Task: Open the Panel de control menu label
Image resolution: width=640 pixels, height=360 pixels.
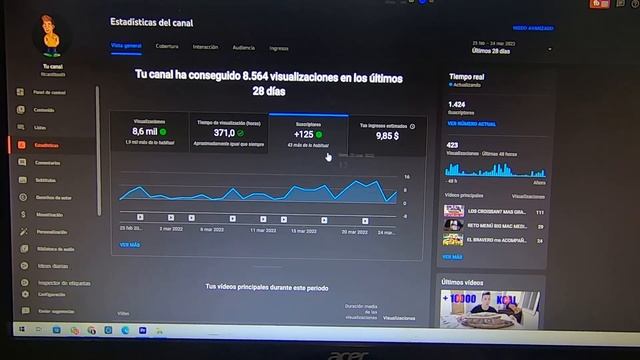Action: click(49, 93)
